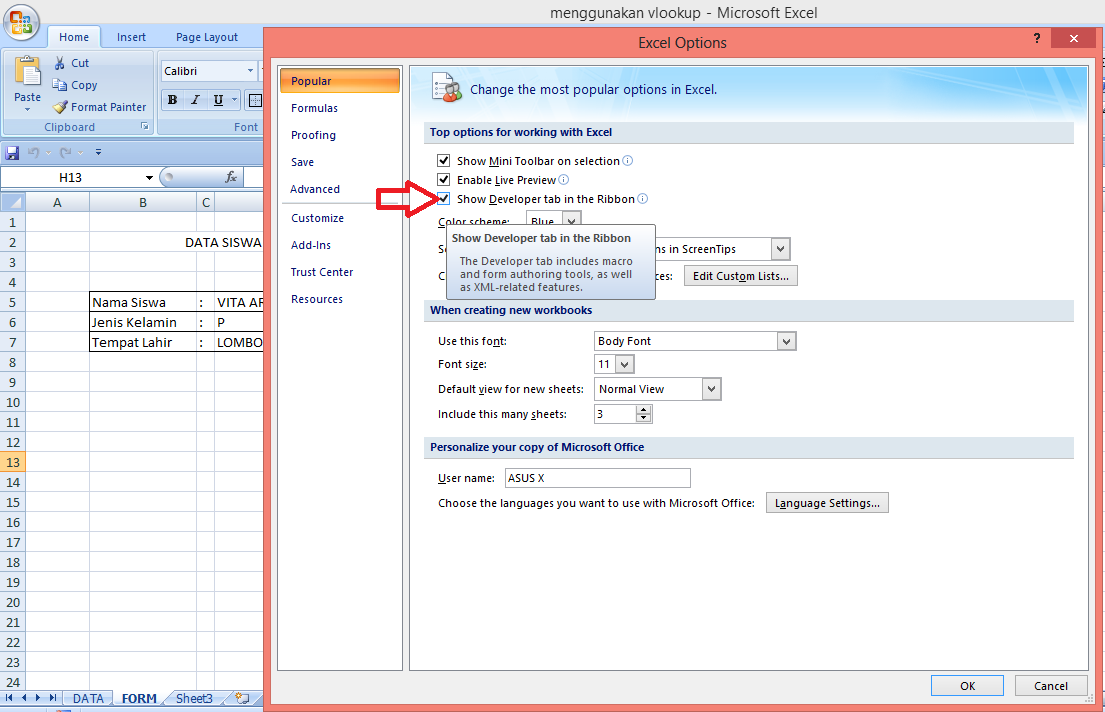Viewport: 1105px width, 712px height.
Task: Click the Undo arrow icon
Action: [x=33, y=152]
